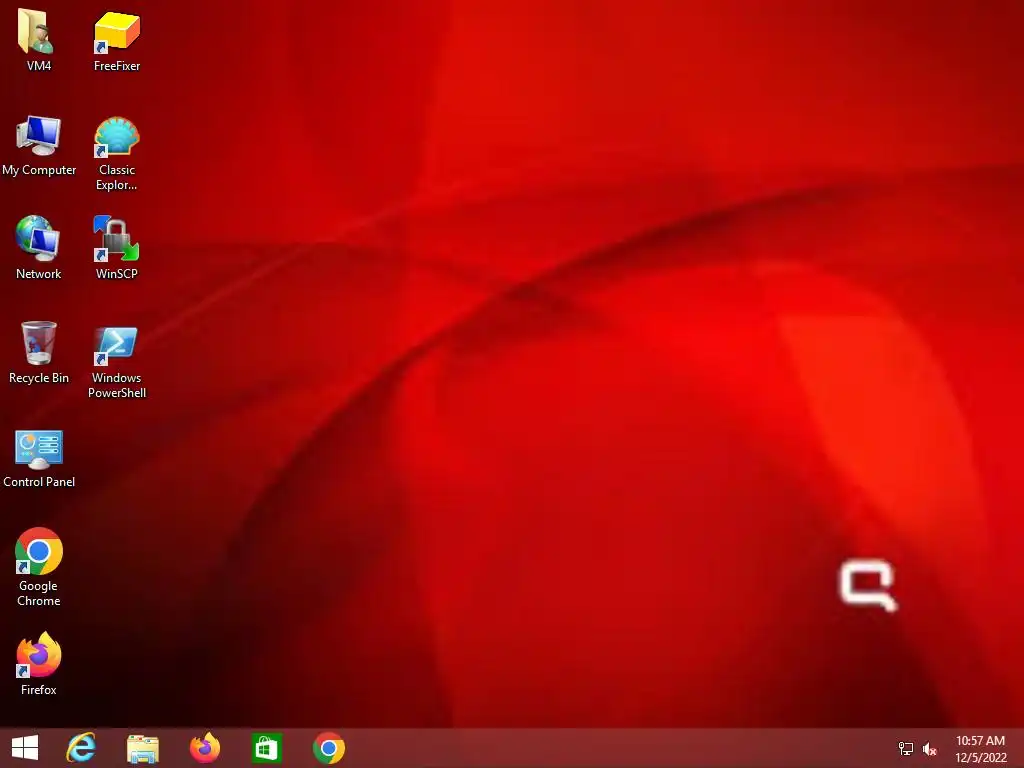Screen dimensions: 1024x768
Task: Select the Windows PowerShell shortcut
Action: pyautogui.click(x=116, y=345)
